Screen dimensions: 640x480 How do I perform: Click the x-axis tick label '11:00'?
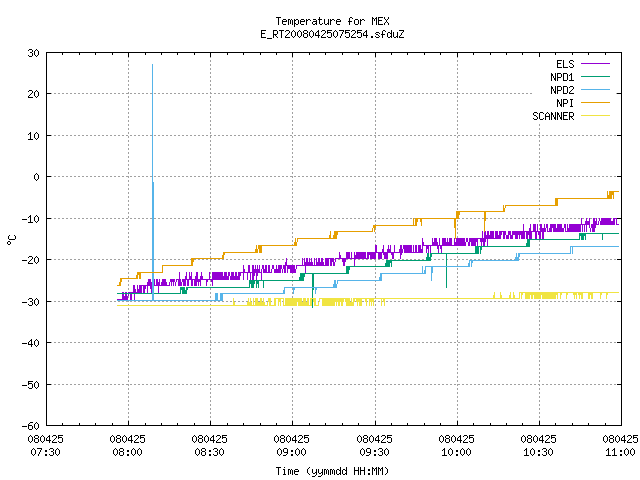[620, 452]
